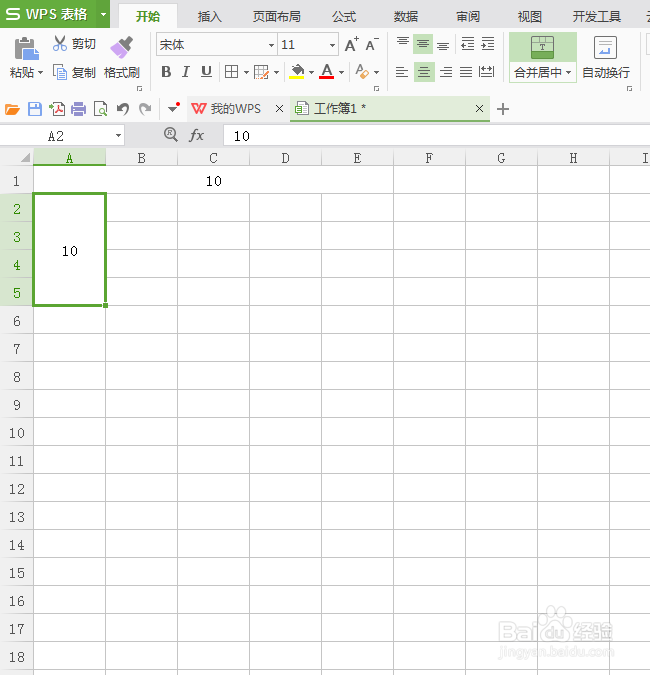
Task: Expand font color dropdown arrow
Action: coord(341,72)
